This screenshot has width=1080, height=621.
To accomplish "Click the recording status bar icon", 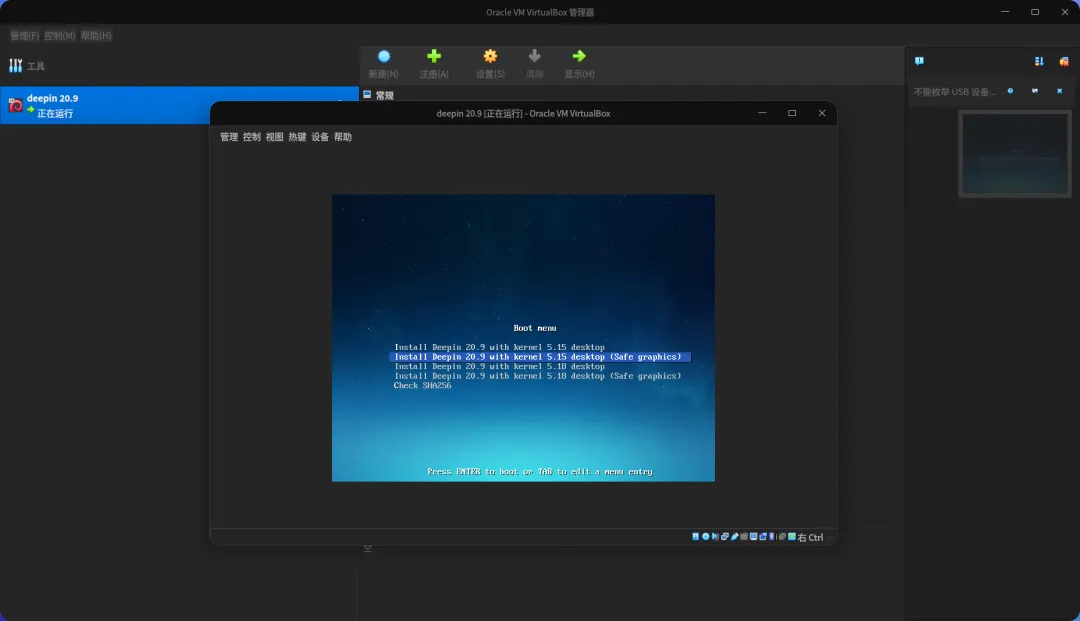I will point(763,536).
